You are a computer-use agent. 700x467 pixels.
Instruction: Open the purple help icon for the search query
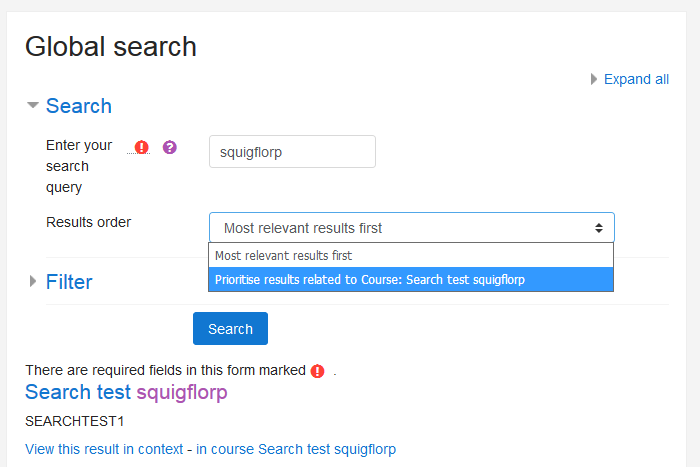170,147
